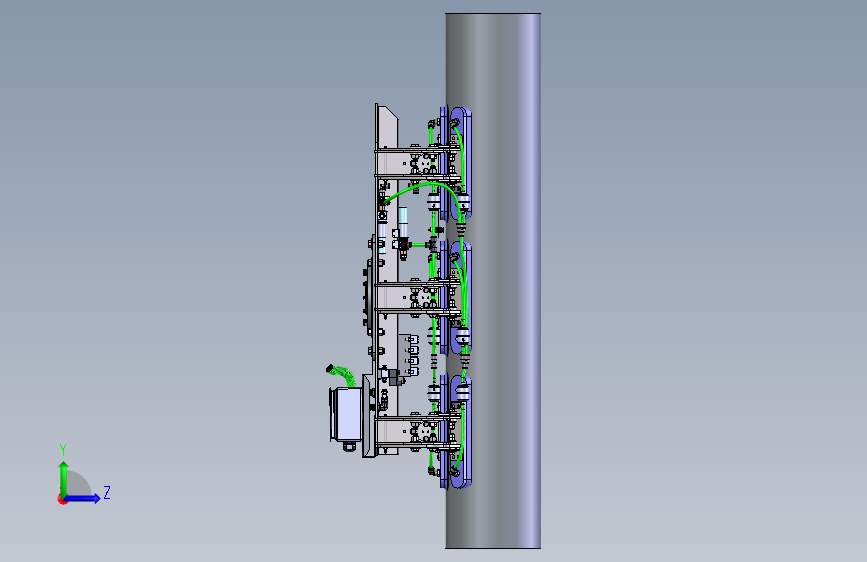Click the blue Z axis arrow of the triad
The height and width of the screenshot is (562, 867).
[x=83, y=498]
